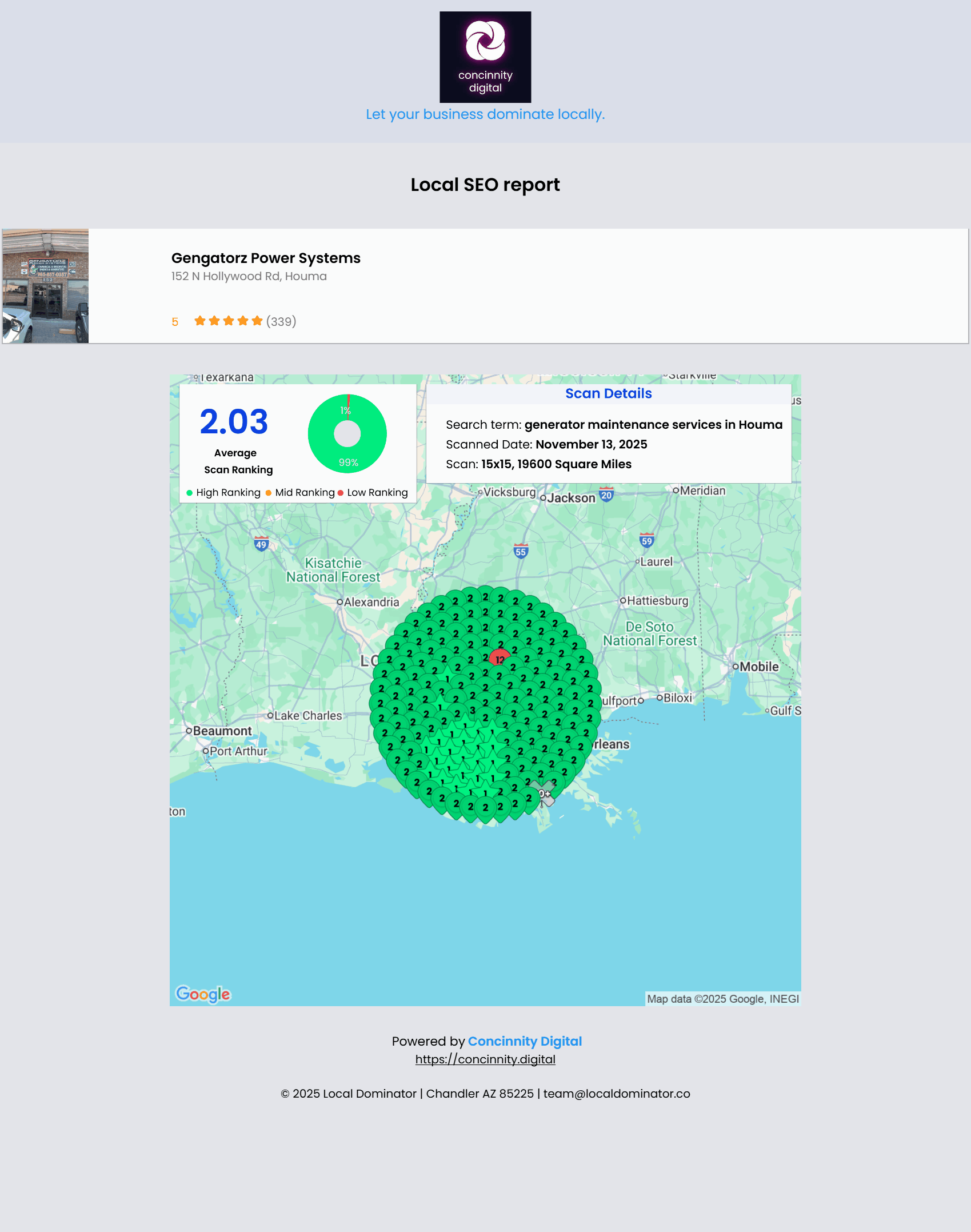Click the Scan Details heading
Viewport: 971px width, 1232px height.
point(609,393)
